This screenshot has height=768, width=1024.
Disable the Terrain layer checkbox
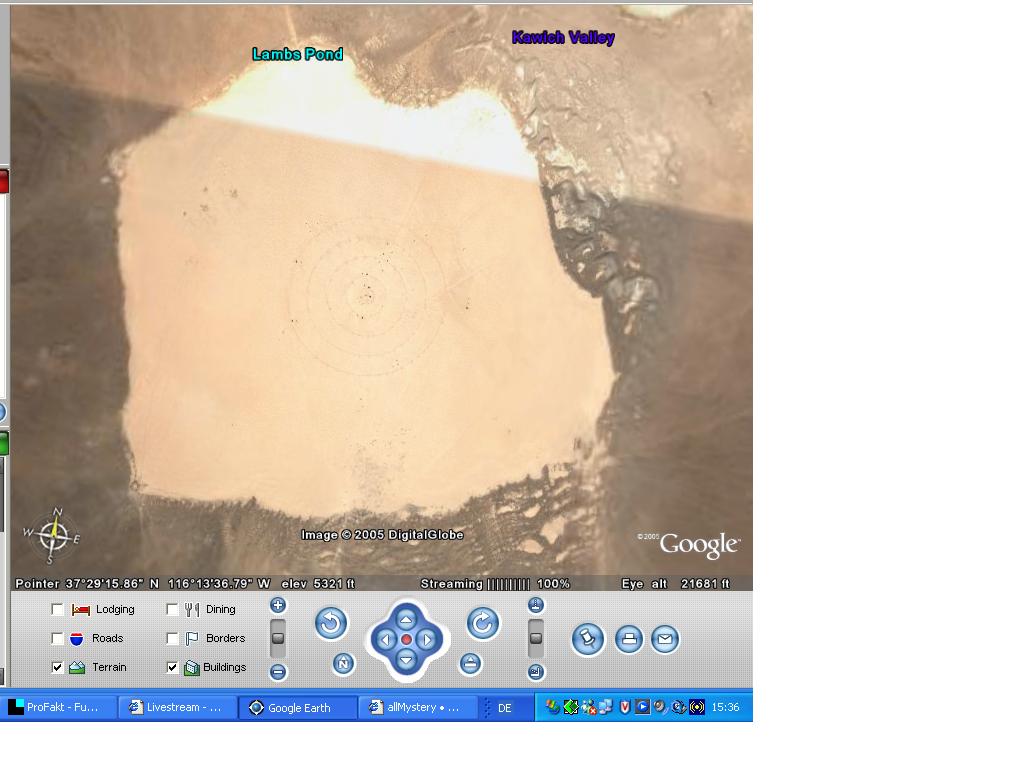coord(58,667)
